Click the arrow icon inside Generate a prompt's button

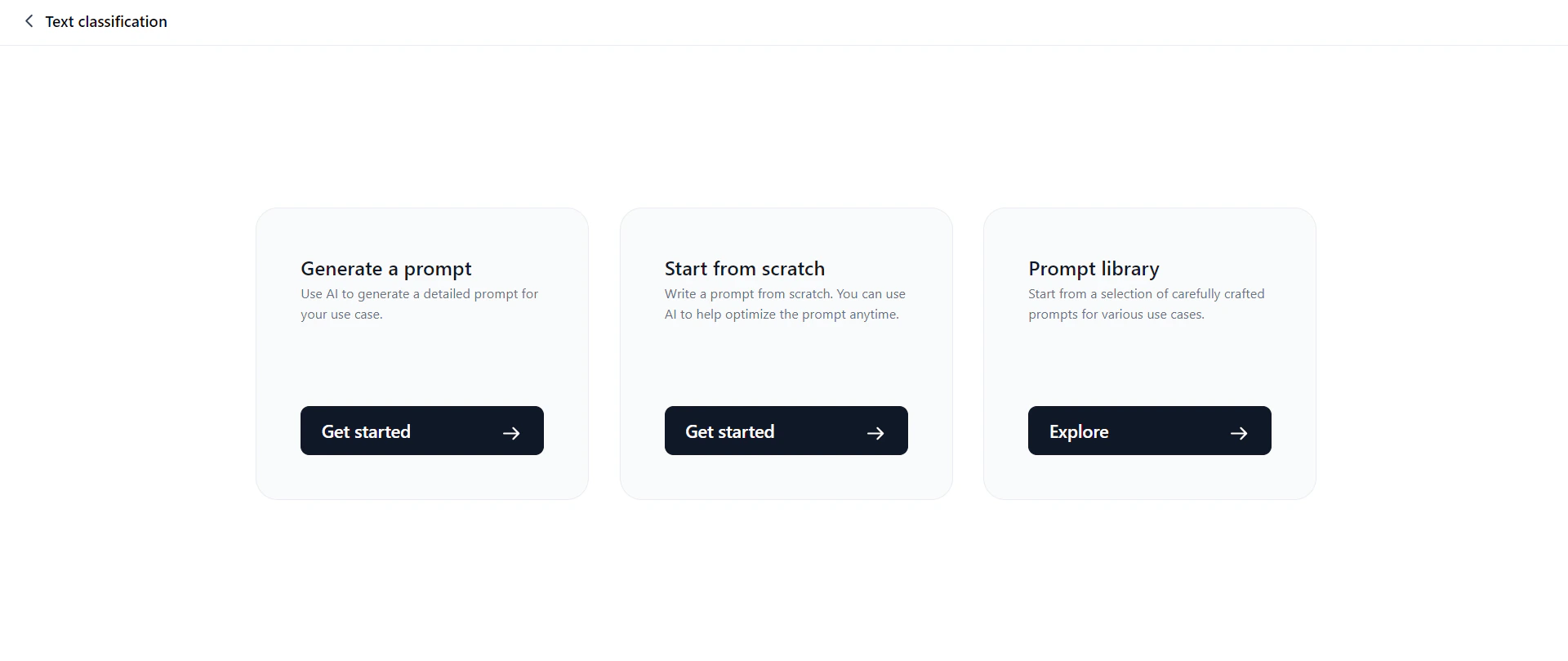point(510,433)
